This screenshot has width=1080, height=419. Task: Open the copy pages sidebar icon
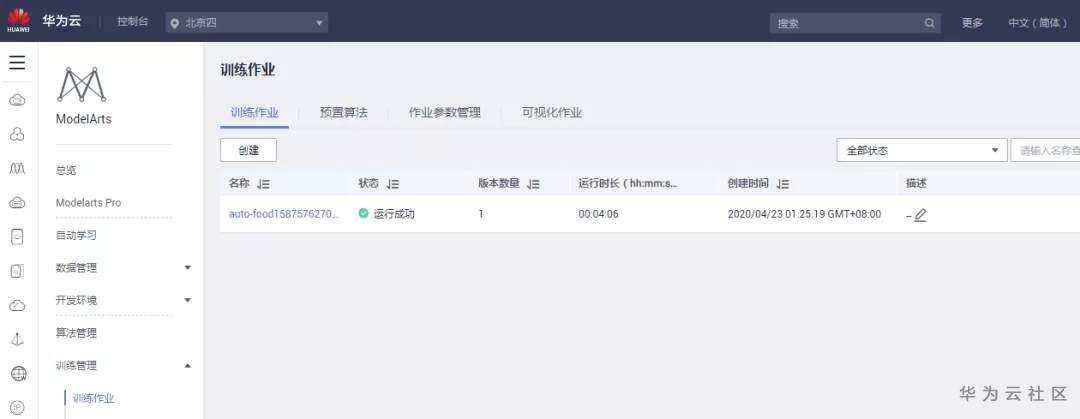coord(17,271)
